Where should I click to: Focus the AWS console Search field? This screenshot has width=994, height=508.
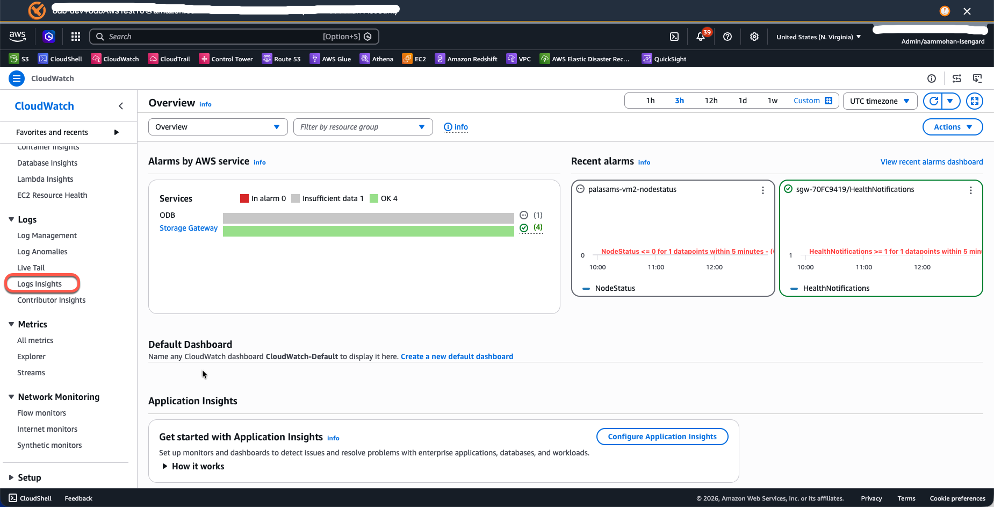[234, 37]
